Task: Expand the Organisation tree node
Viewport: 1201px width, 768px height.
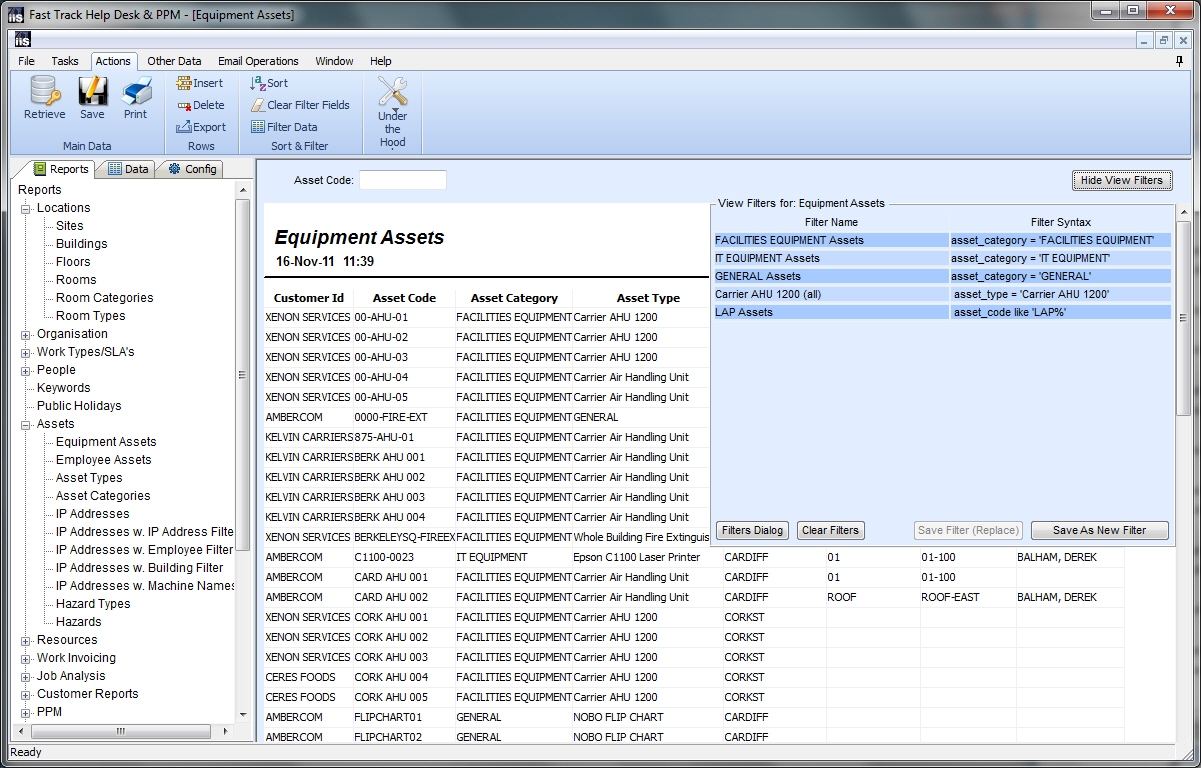Action: [26, 334]
